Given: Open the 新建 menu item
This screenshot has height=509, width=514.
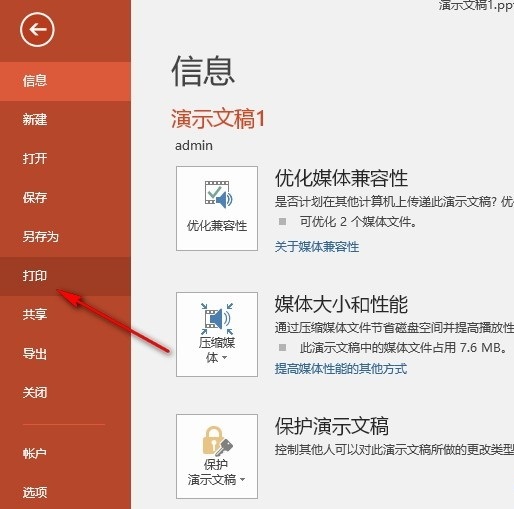Looking at the screenshot, I should point(65,120).
